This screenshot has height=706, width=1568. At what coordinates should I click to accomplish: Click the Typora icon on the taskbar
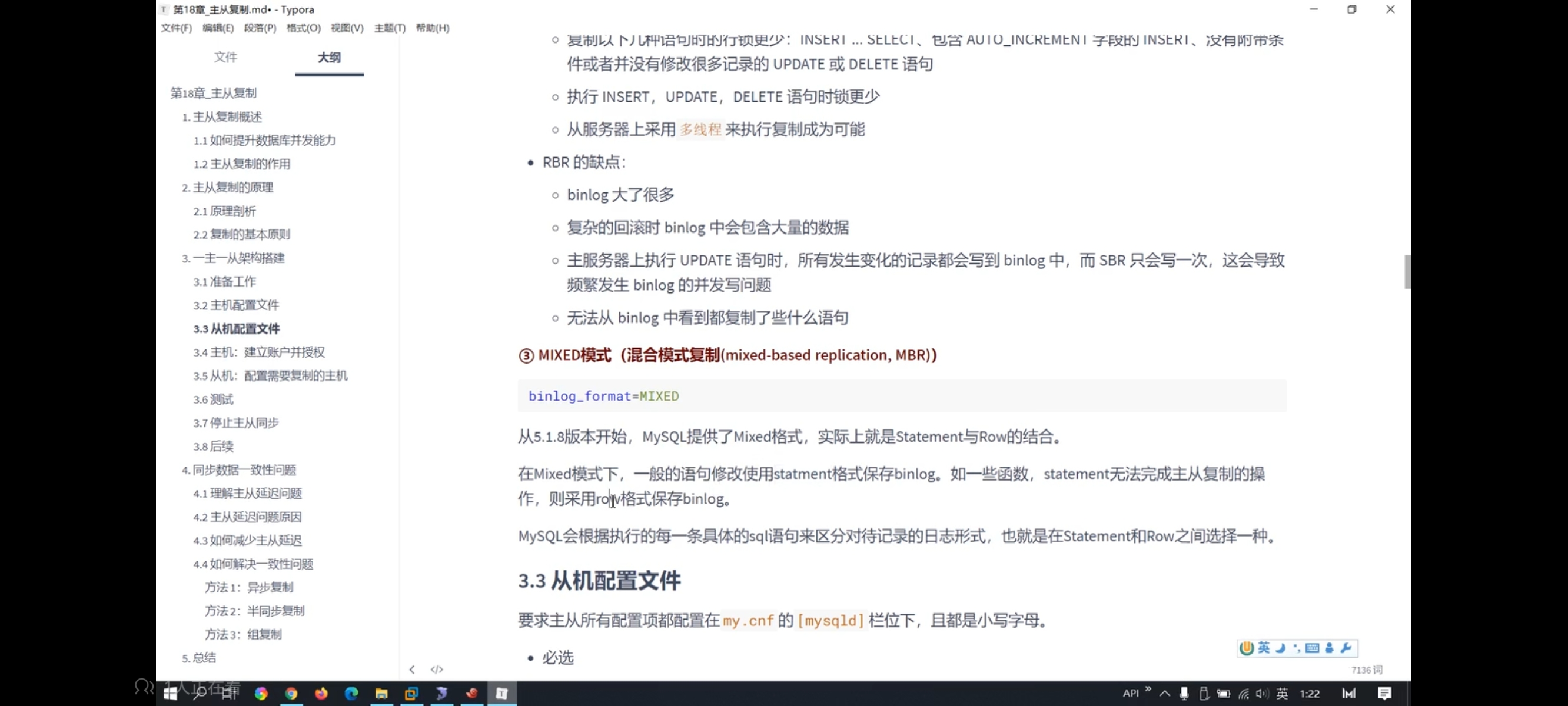point(501,693)
